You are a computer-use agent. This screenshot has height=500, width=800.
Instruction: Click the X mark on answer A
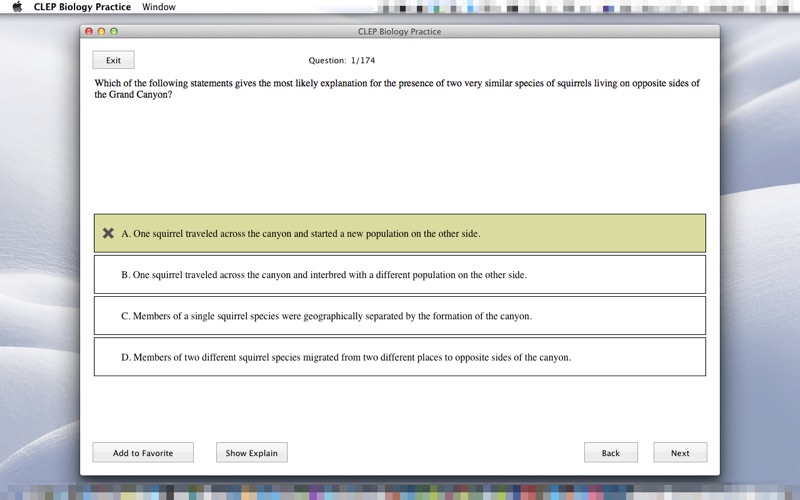[108, 233]
